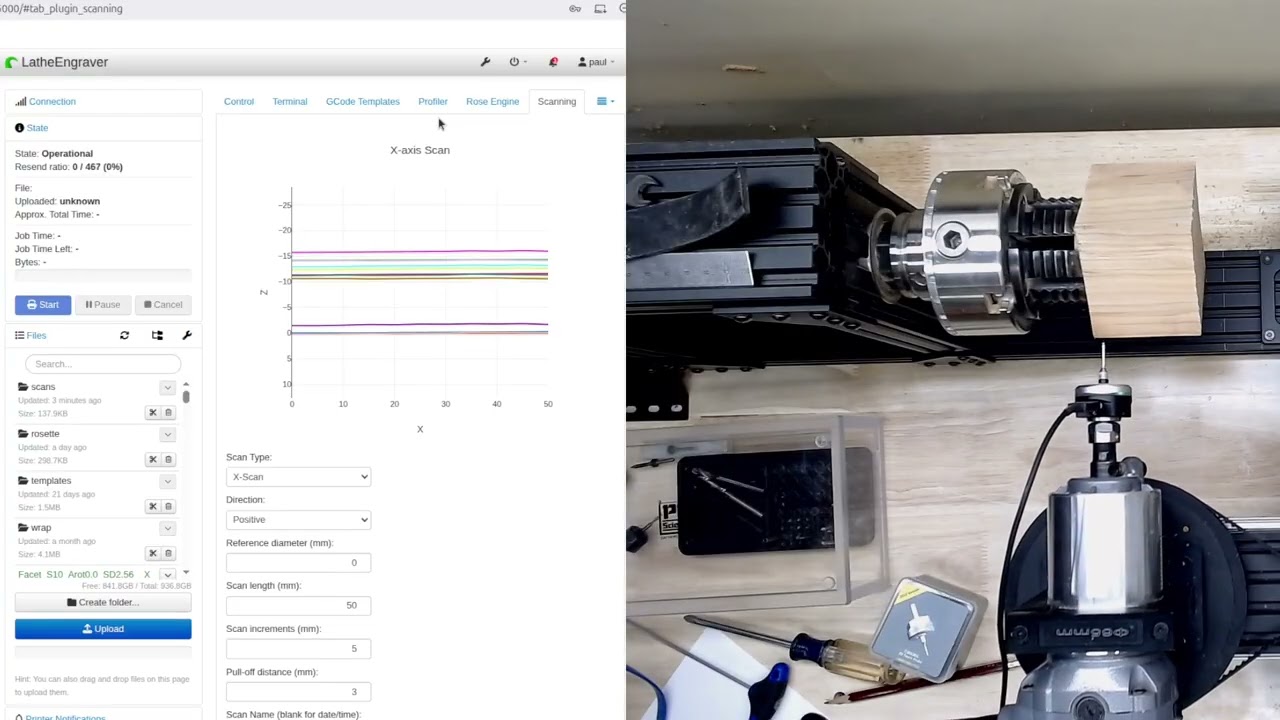Open OctoPrint settings via wrench icon in navbar
The height and width of the screenshot is (720, 1280).
pos(485,62)
